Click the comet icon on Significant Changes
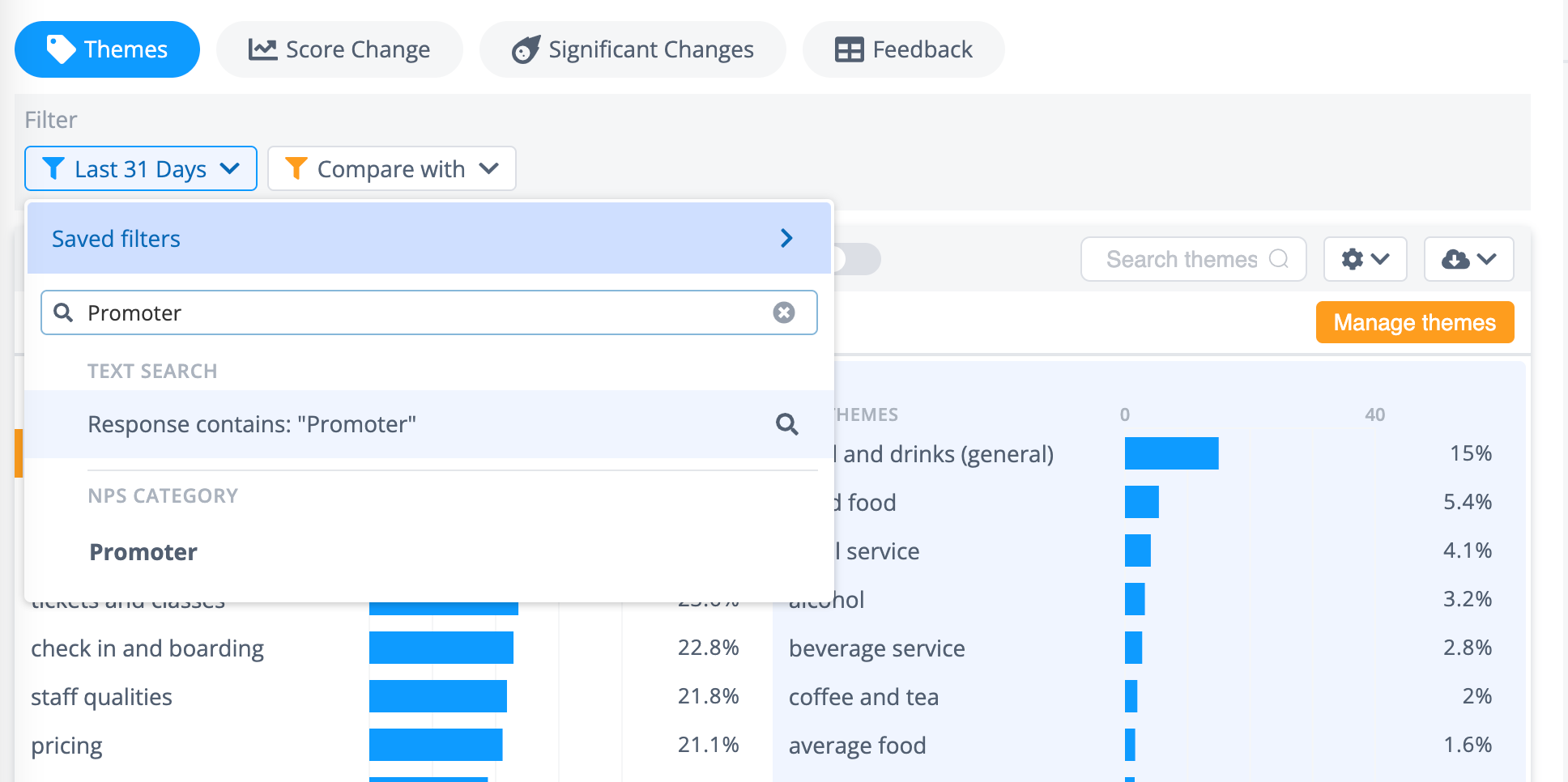The image size is (1568, 782). coord(526,49)
